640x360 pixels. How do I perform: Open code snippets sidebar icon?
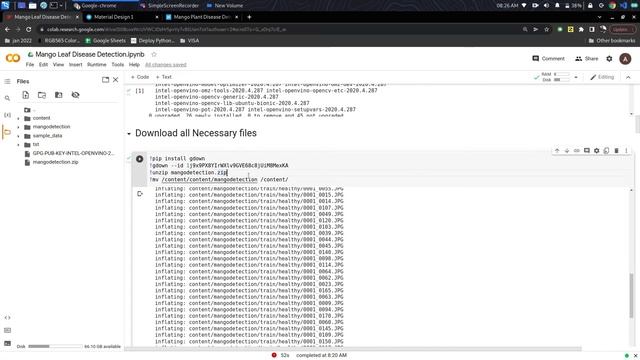7,317
